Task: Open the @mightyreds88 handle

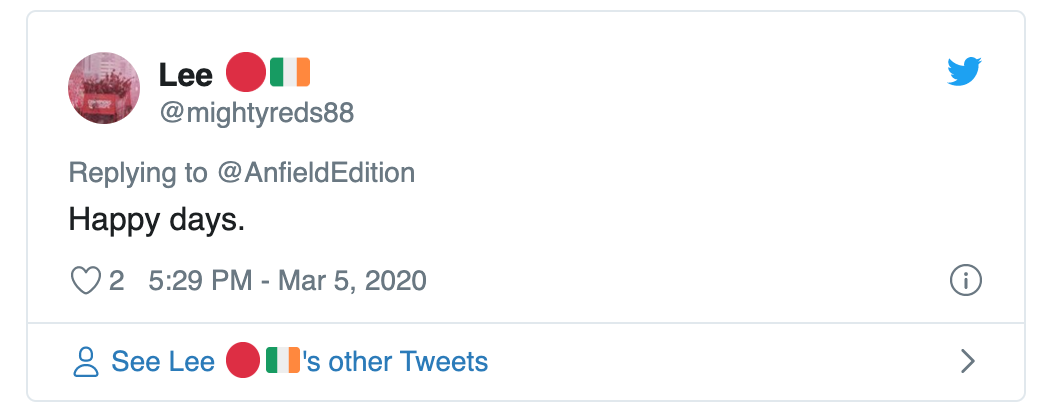Action: coord(257,113)
